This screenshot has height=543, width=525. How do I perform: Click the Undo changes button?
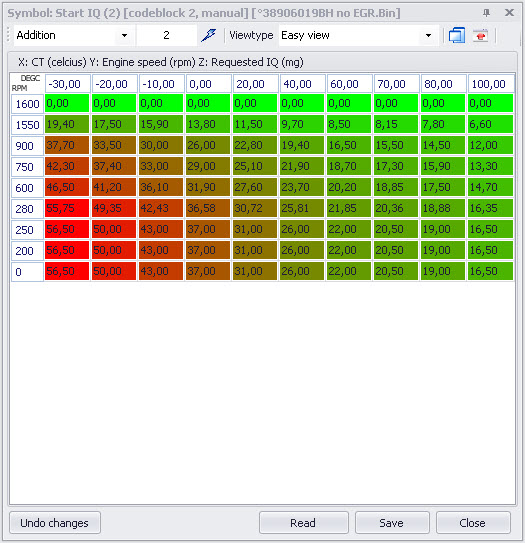coord(55,523)
